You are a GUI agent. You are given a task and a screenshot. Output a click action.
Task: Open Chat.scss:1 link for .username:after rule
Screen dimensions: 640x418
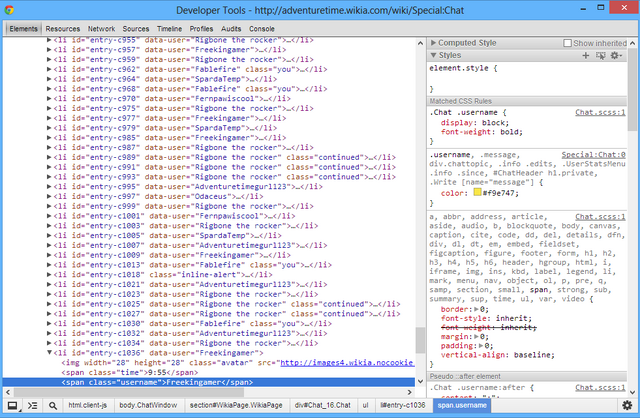(x=600, y=388)
